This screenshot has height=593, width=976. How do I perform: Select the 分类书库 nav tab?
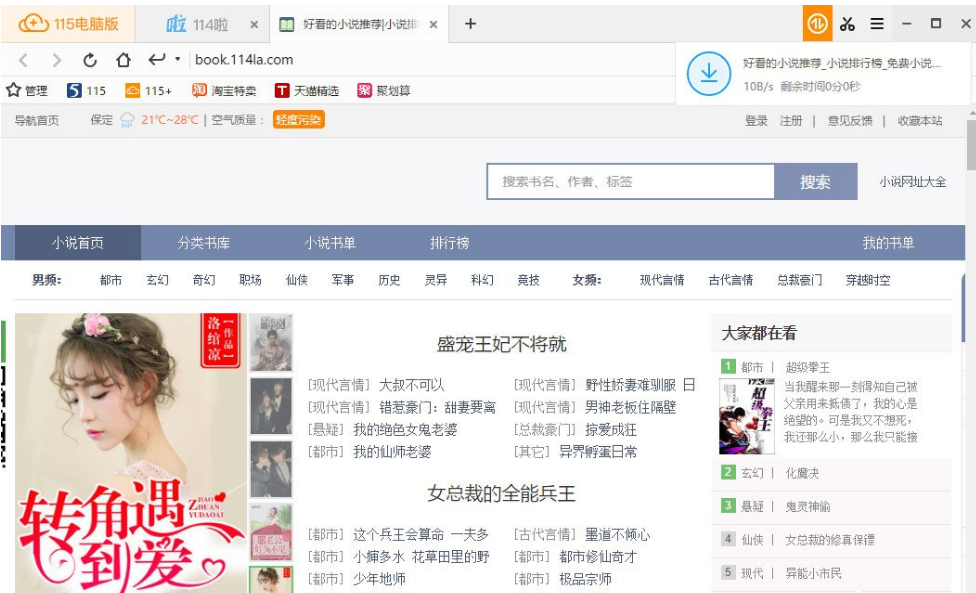(204, 243)
